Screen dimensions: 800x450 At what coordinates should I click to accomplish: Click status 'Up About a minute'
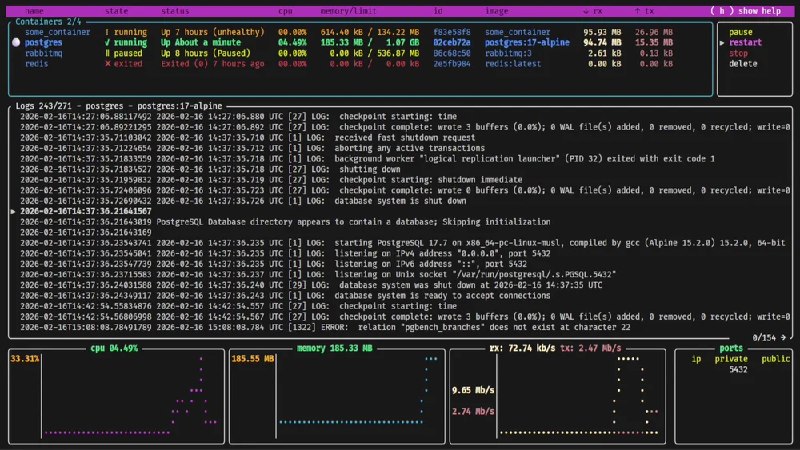pyautogui.click(x=201, y=42)
